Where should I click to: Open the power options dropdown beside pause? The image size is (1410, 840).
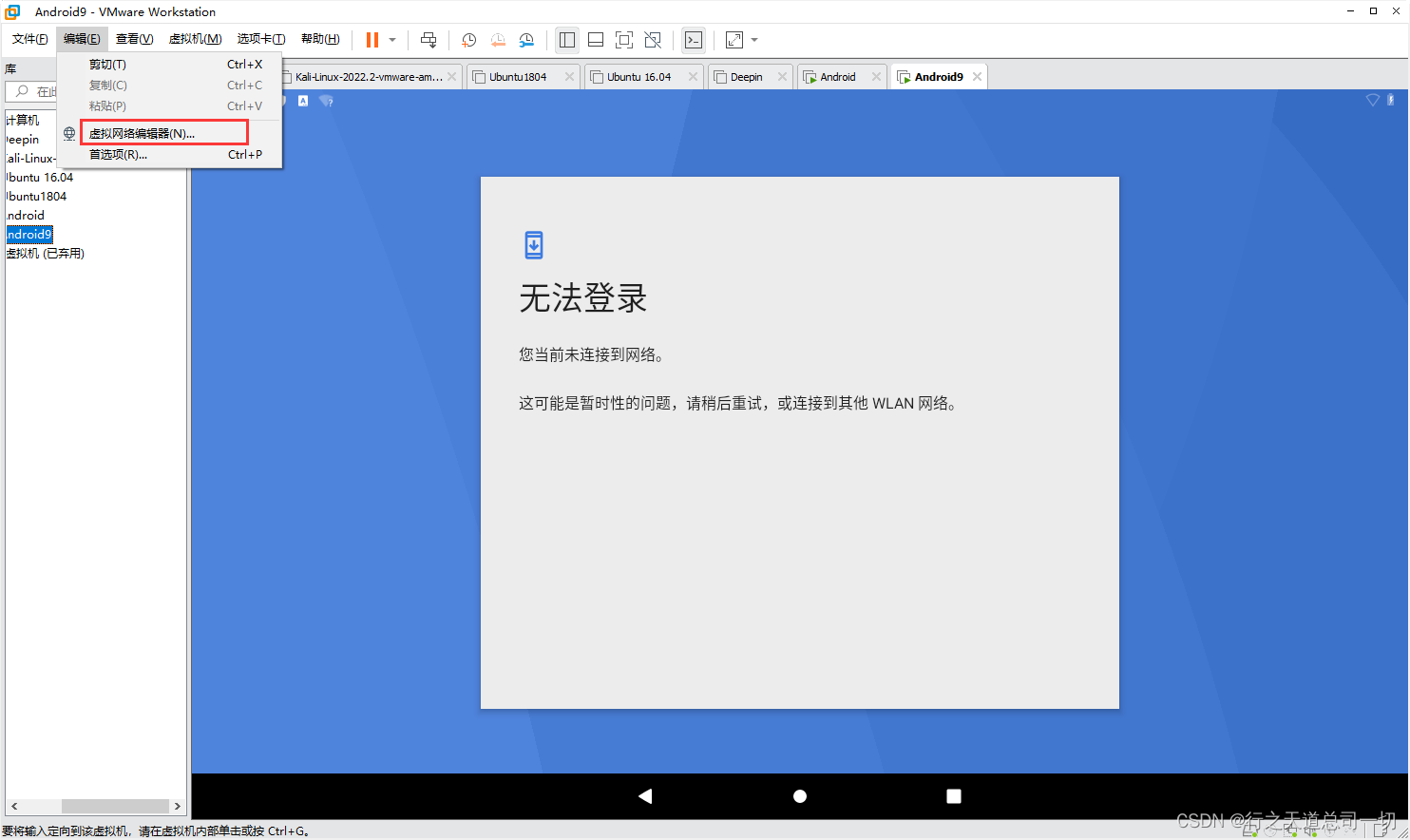[x=392, y=40]
